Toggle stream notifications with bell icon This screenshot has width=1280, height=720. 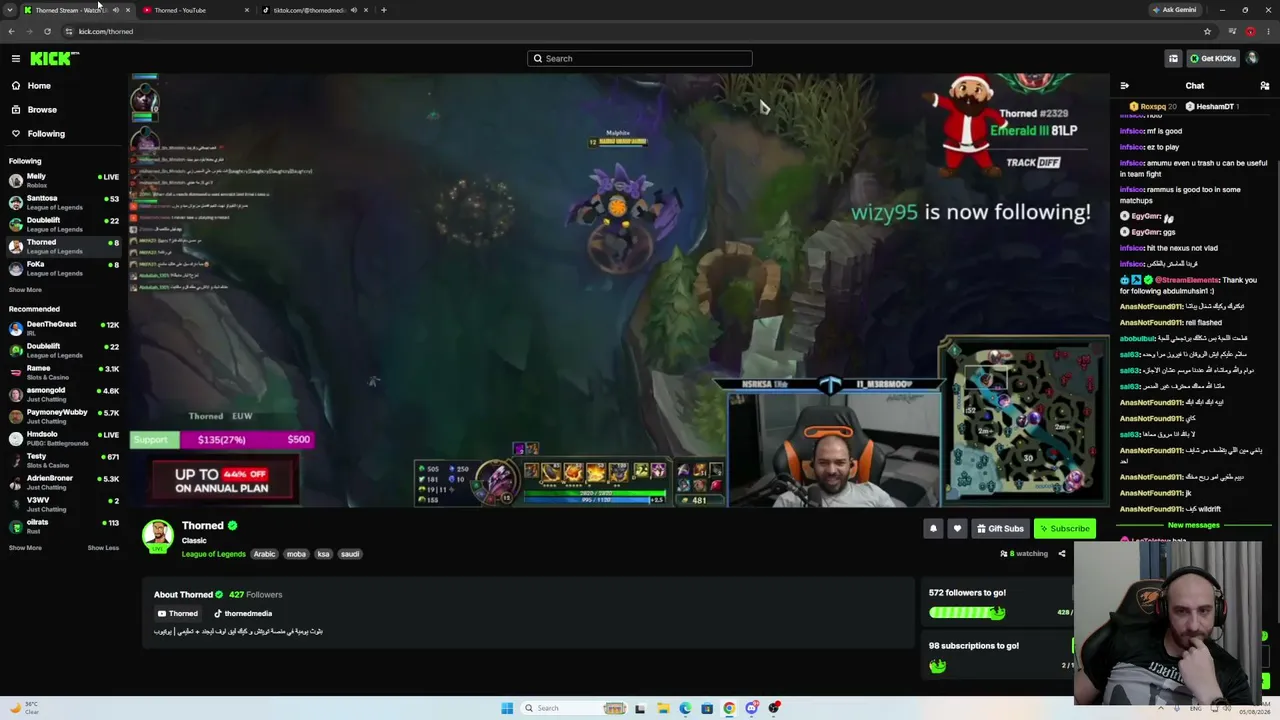click(933, 528)
